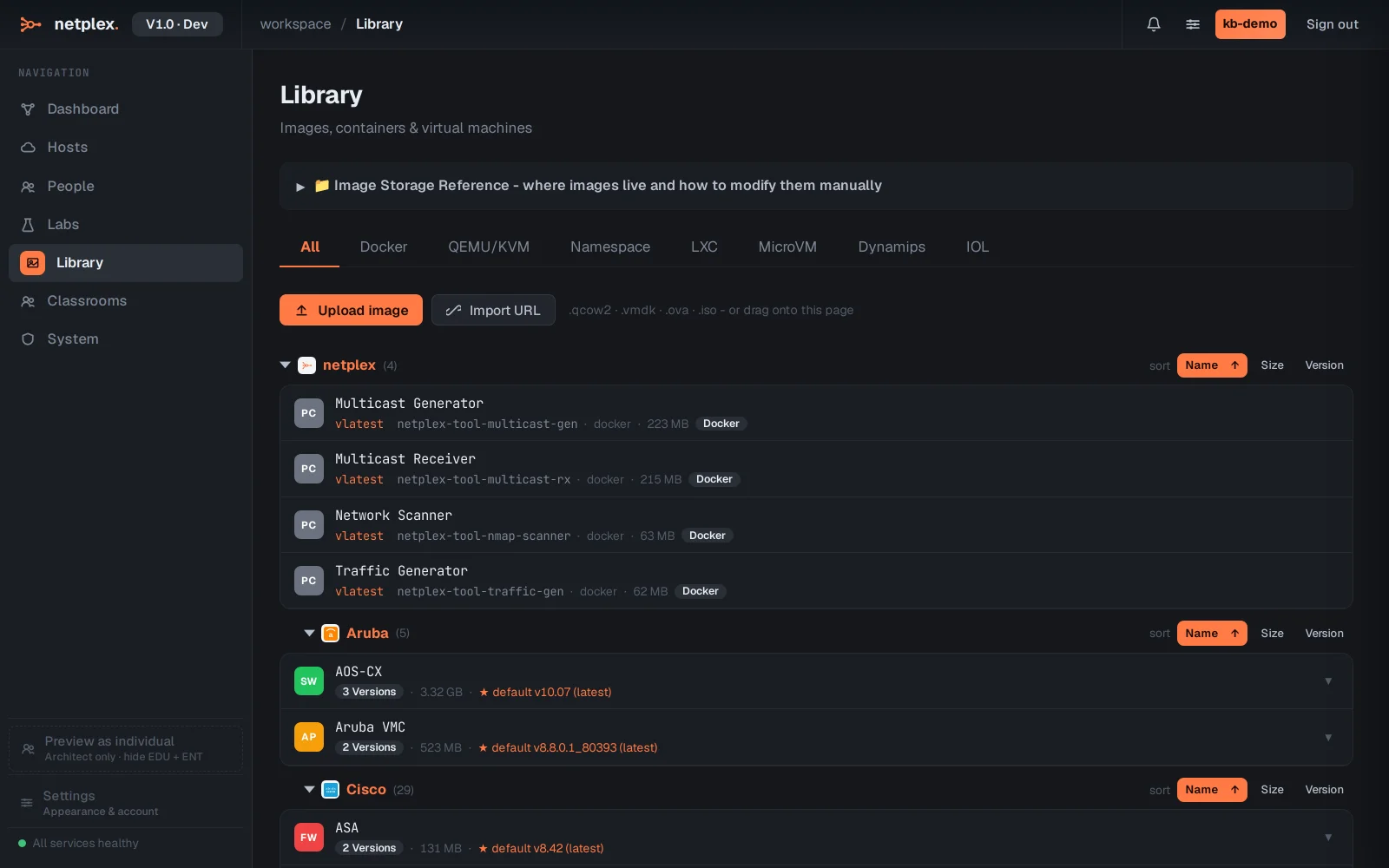Click the 2 Versions badge on Aruba VMC
Viewport: 1389px width, 868px height.
369,748
